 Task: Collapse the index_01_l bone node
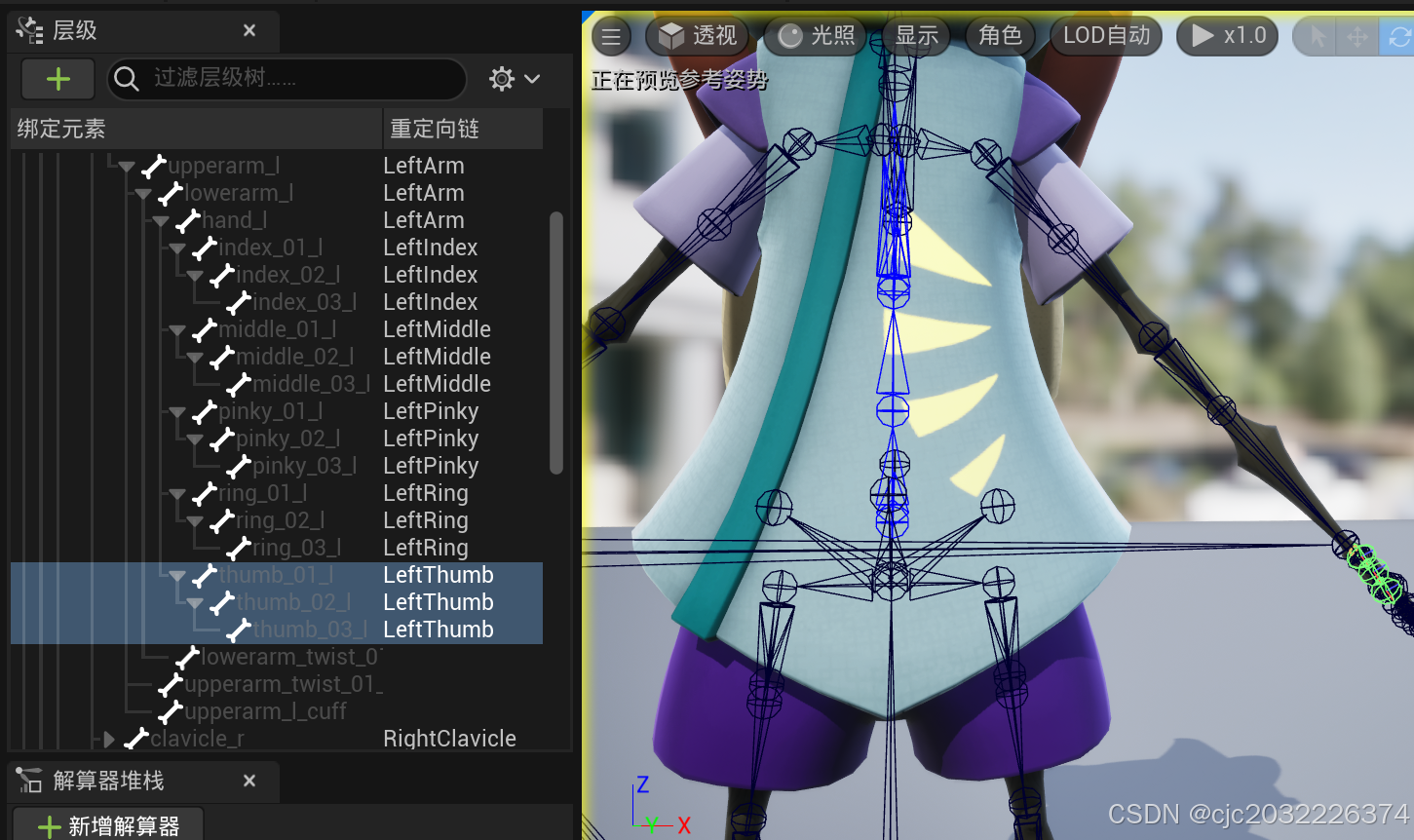(177, 248)
